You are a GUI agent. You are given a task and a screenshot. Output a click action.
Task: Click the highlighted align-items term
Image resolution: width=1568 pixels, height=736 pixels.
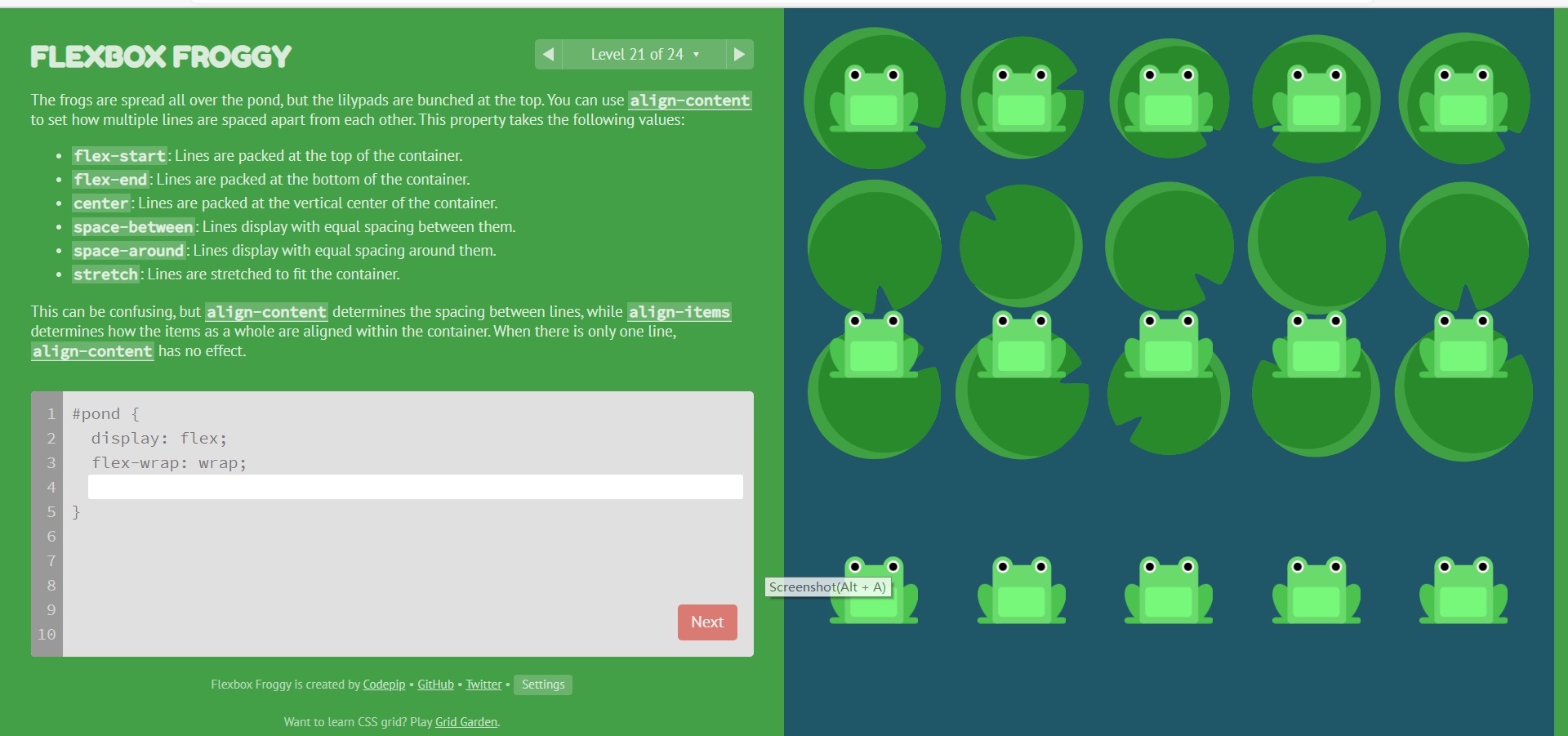pos(678,311)
